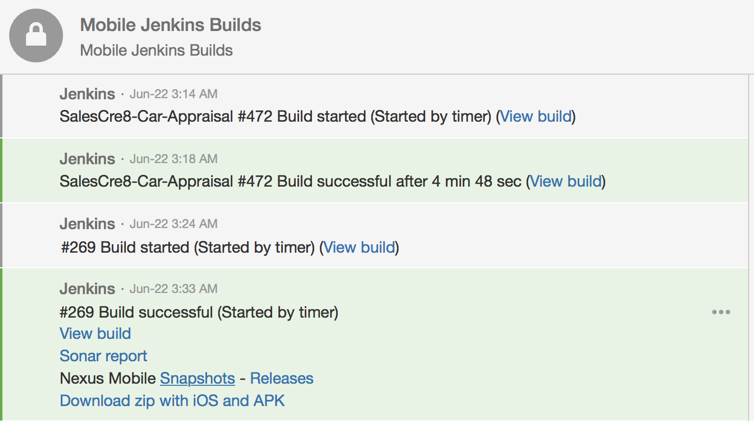Click View build under #269 Build successful
Image resolution: width=754 pixels, height=424 pixels.
coord(95,334)
